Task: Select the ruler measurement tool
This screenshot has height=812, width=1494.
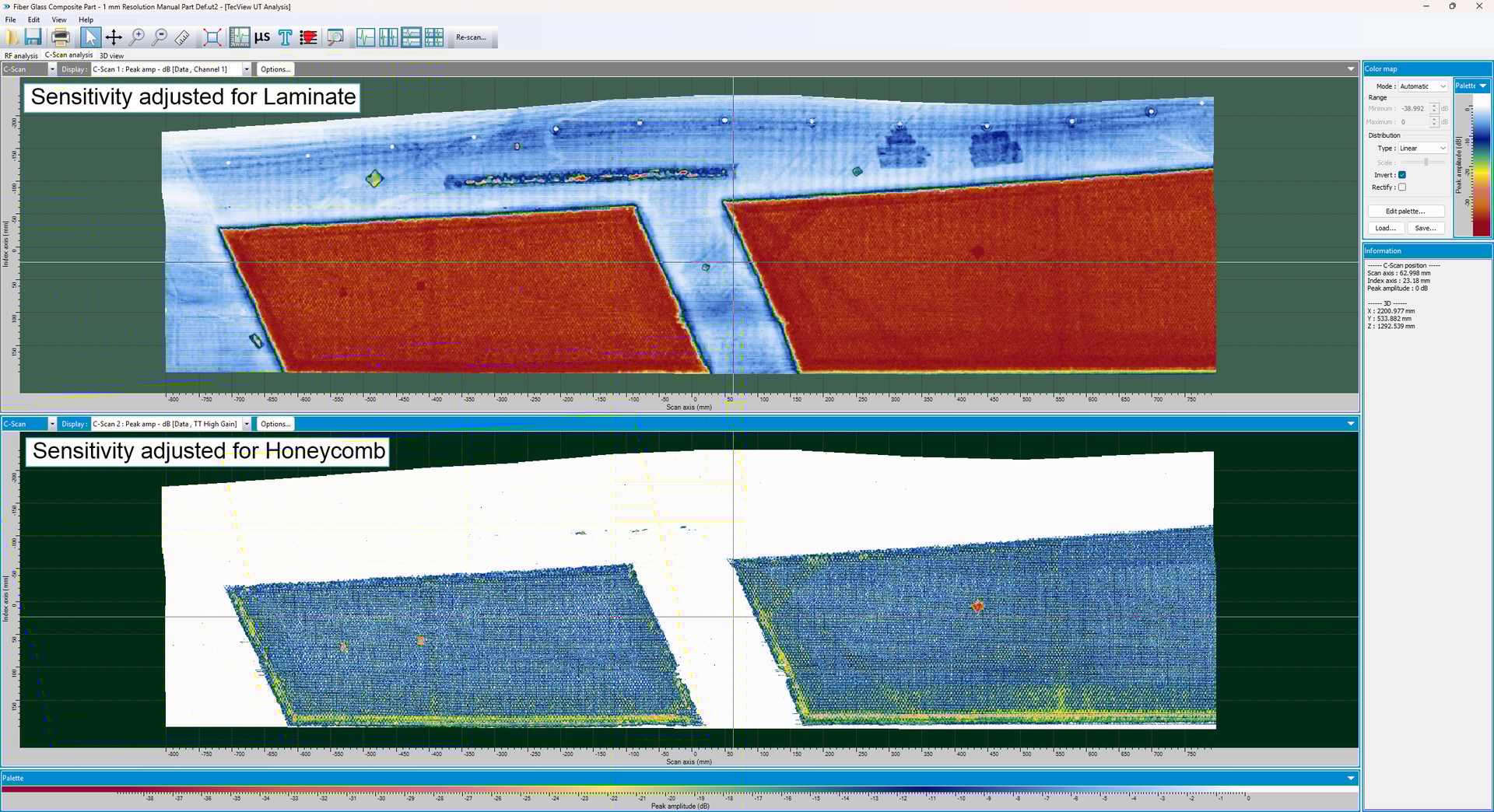Action: pos(182,37)
